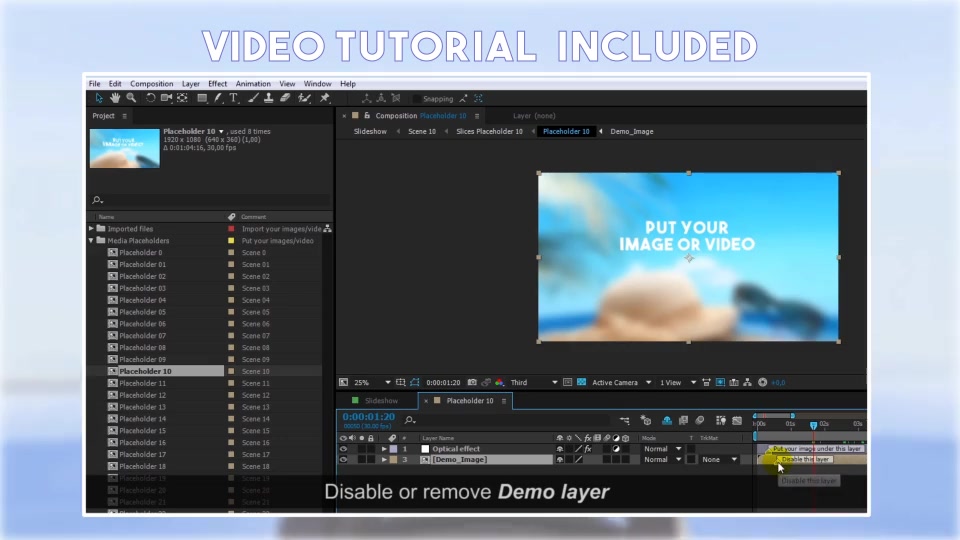Click the red label swatch of Imported files

[x=231, y=229]
